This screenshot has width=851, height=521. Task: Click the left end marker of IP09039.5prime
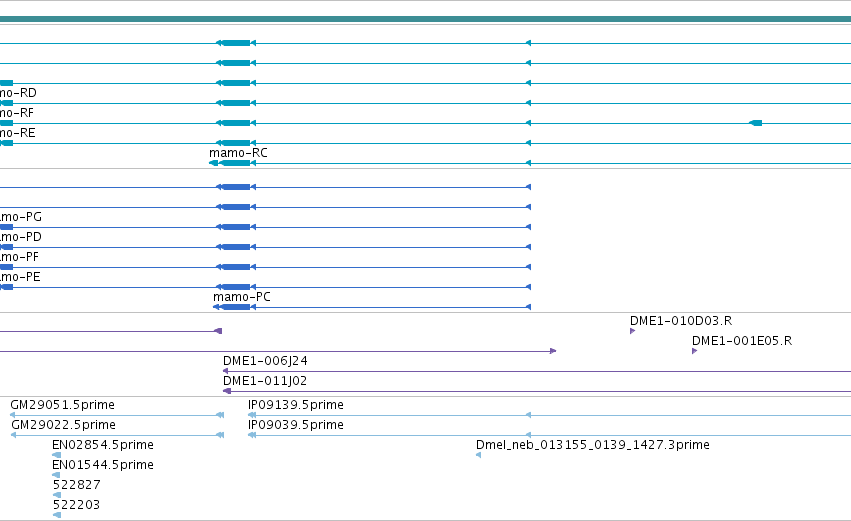252,435
